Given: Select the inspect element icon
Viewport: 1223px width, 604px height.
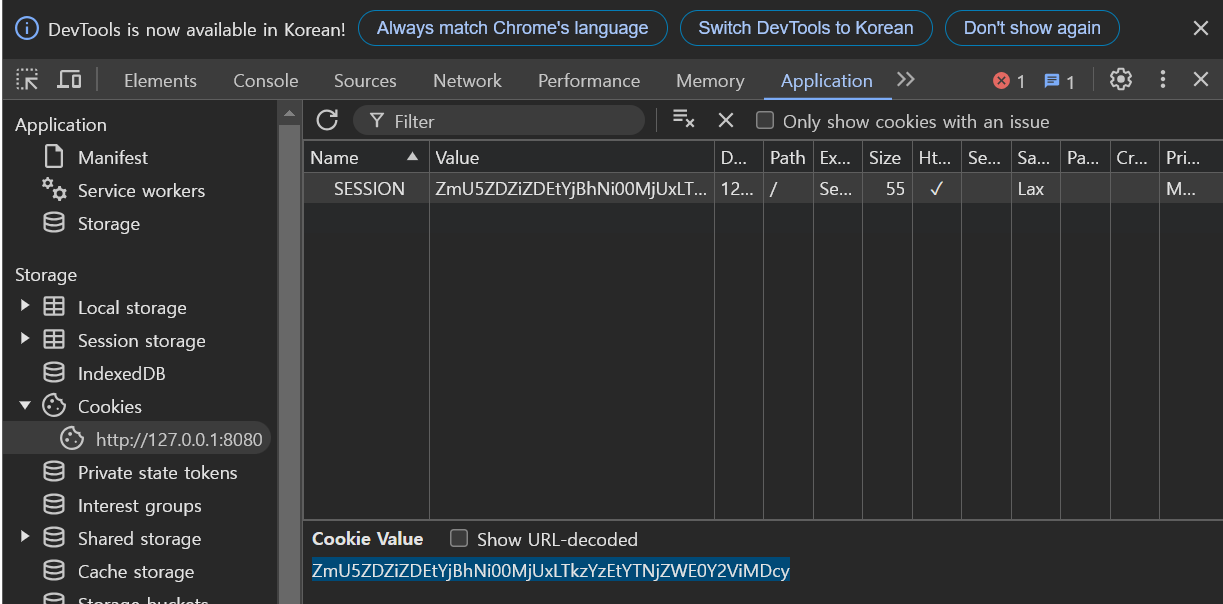Looking at the screenshot, I should click(x=27, y=79).
